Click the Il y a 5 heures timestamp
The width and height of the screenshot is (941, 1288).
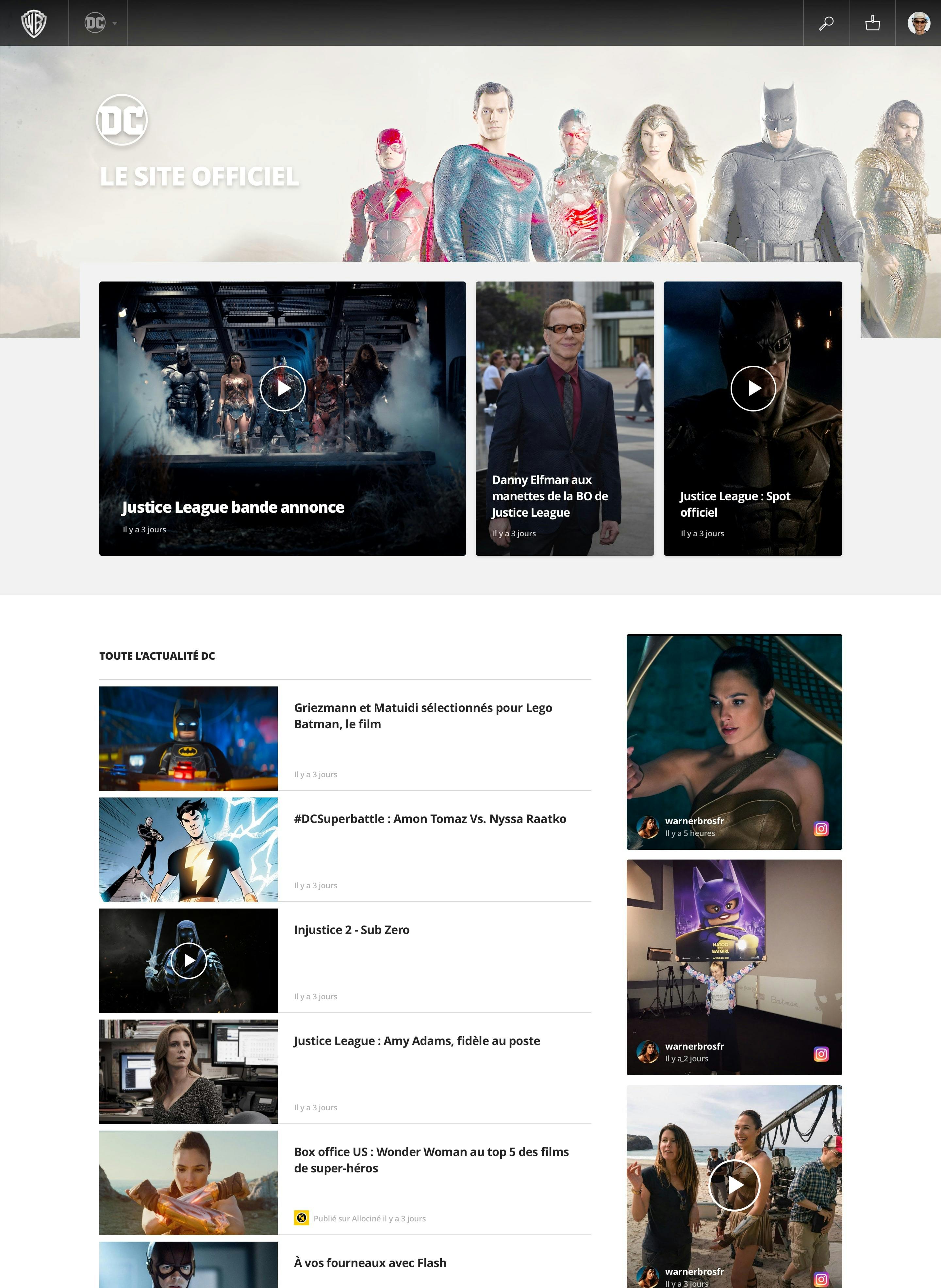coord(690,833)
